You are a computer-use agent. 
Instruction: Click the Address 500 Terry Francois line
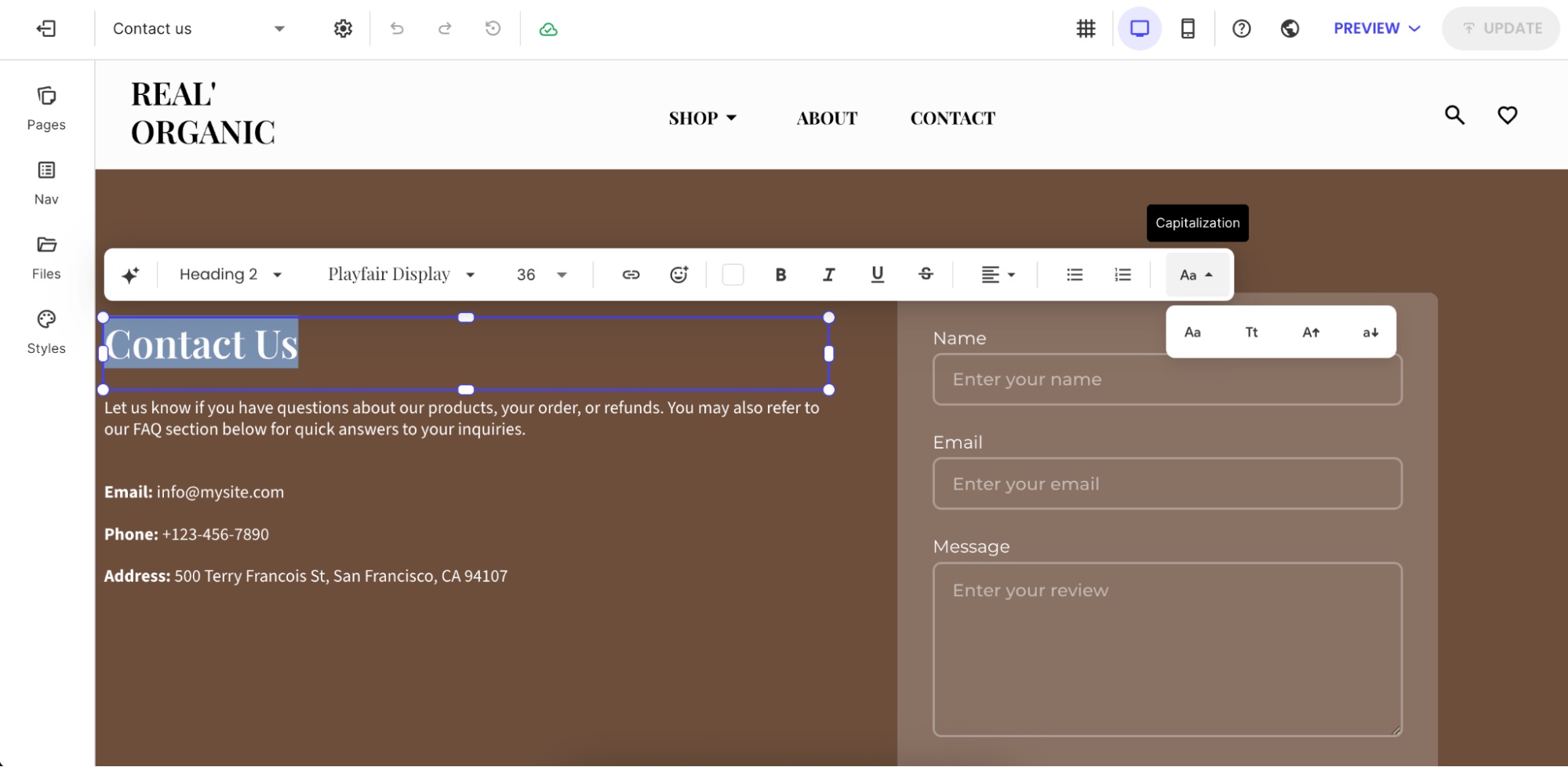pyautogui.click(x=306, y=576)
